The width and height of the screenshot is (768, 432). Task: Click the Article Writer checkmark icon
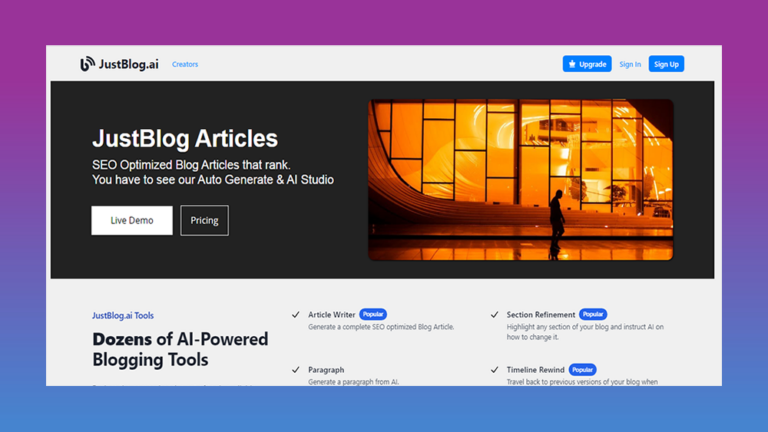pyautogui.click(x=295, y=314)
